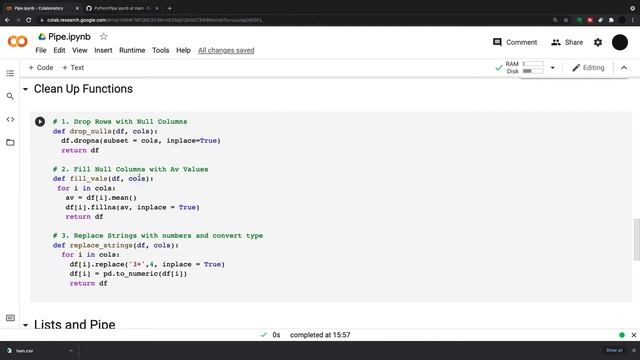Open the find and replace sidebar panel
This screenshot has width=640, height=360.
pyautogui.click(x=10, y=96)
